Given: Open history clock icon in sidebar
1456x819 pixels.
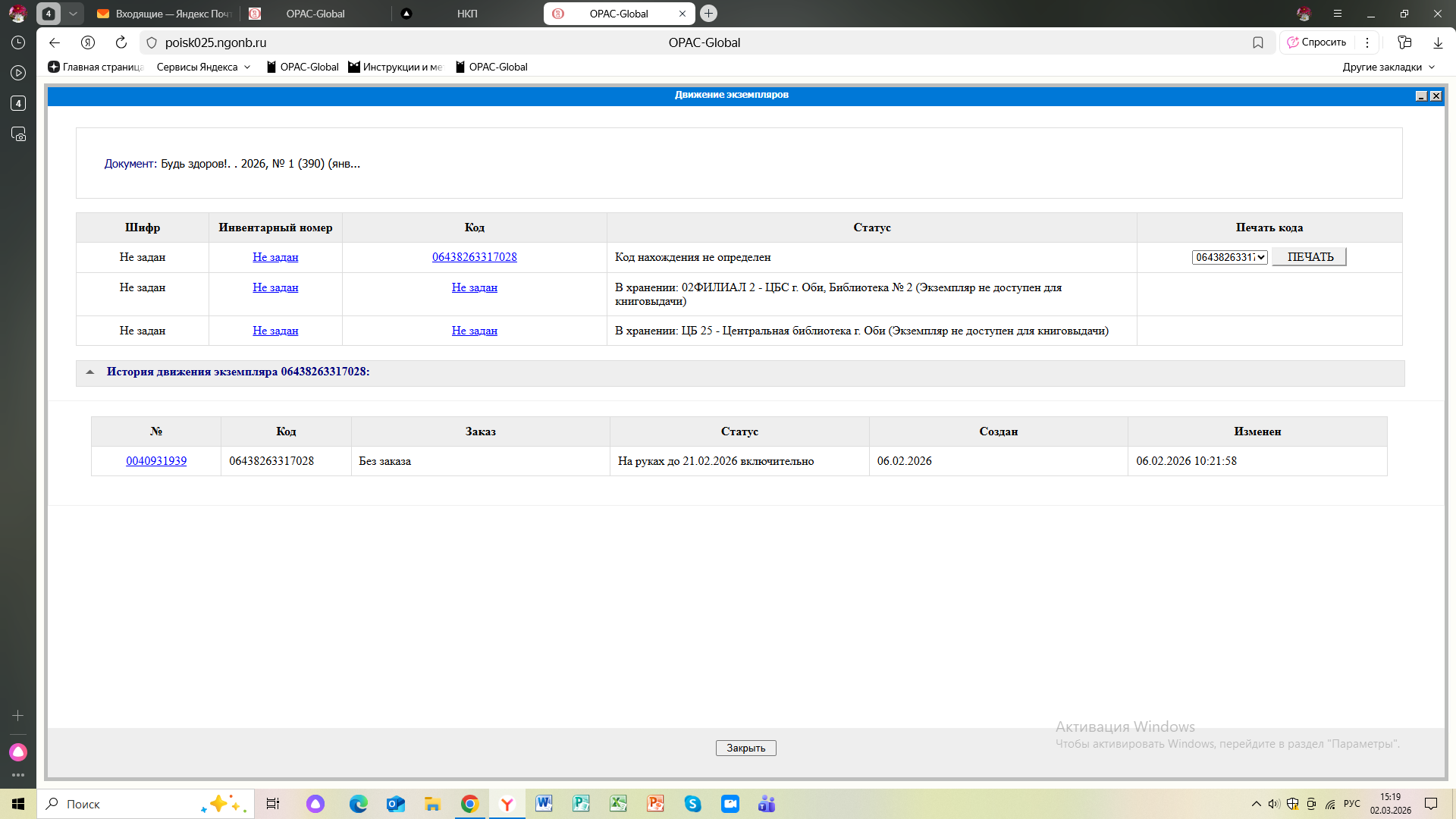Looking at the screenshot, I should [x=18, y=42].
